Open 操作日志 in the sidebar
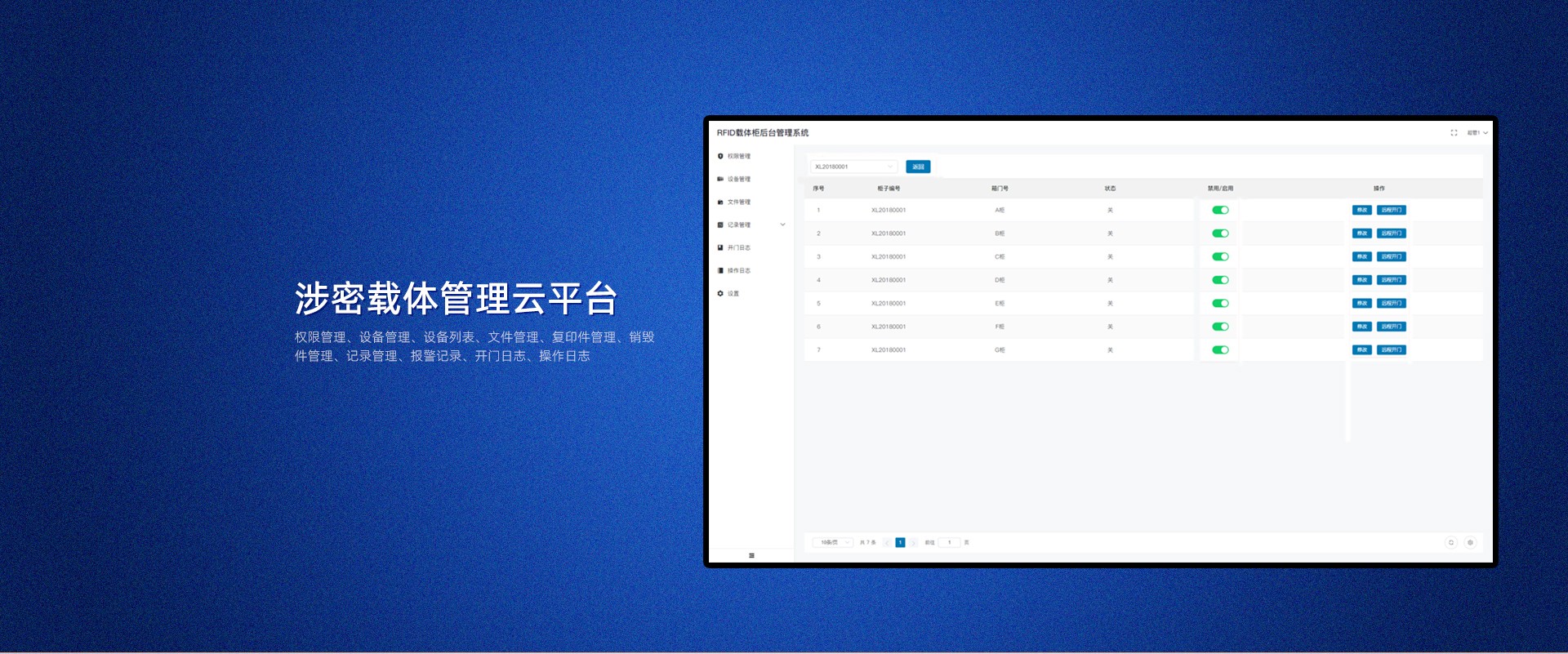This screenshot has height=654, width=1568. [x=738, y=270]
